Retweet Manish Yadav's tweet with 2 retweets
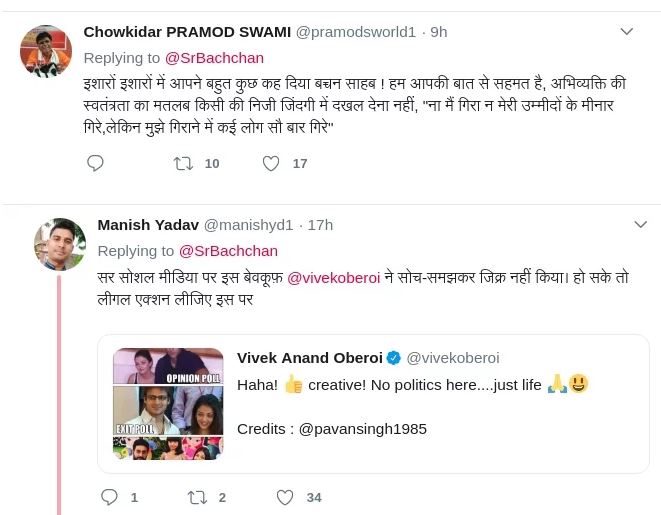 tap(197, 497)
